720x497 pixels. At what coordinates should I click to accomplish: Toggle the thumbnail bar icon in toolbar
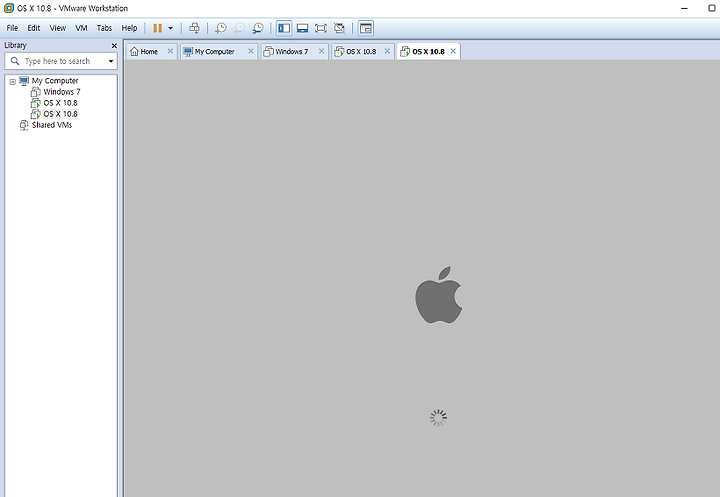[x=302, y=28]
